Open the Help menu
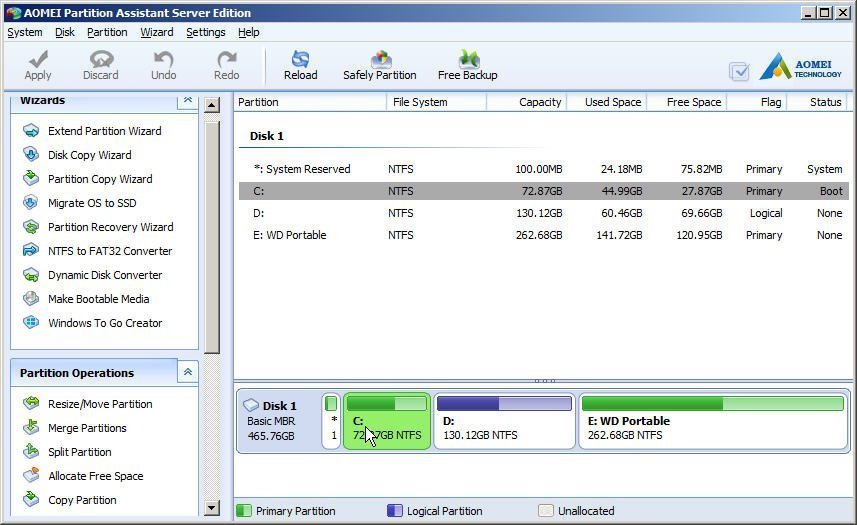Viewport: 857px width, 525px height. tap(249, 32)
